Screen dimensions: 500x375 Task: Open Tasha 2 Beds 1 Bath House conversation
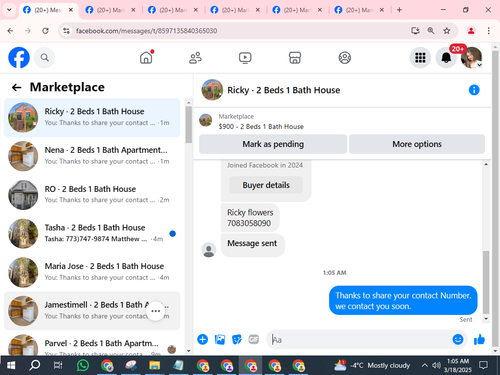92,233
